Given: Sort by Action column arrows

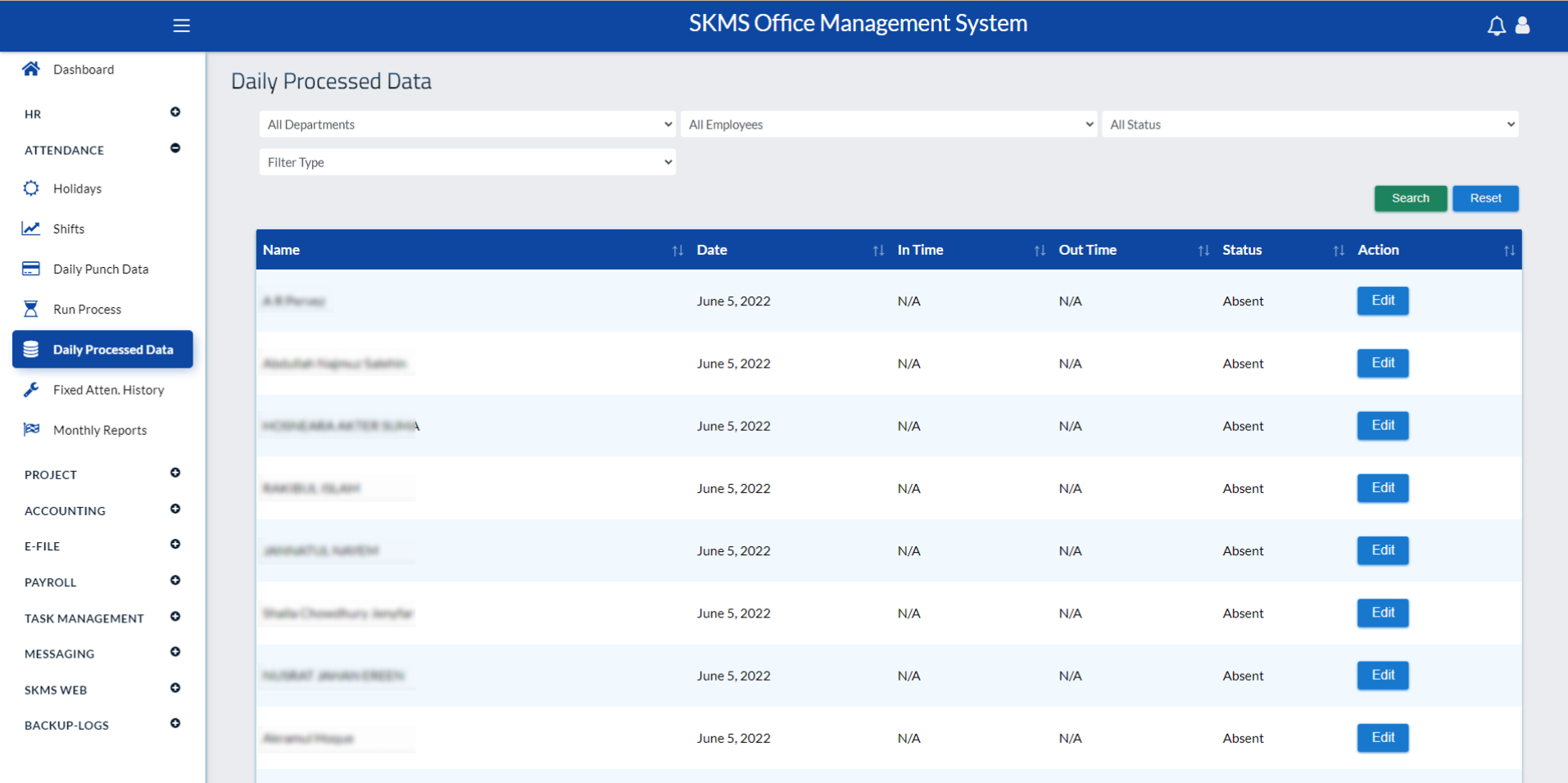Looking at the screenshot, I should 1509,251.
